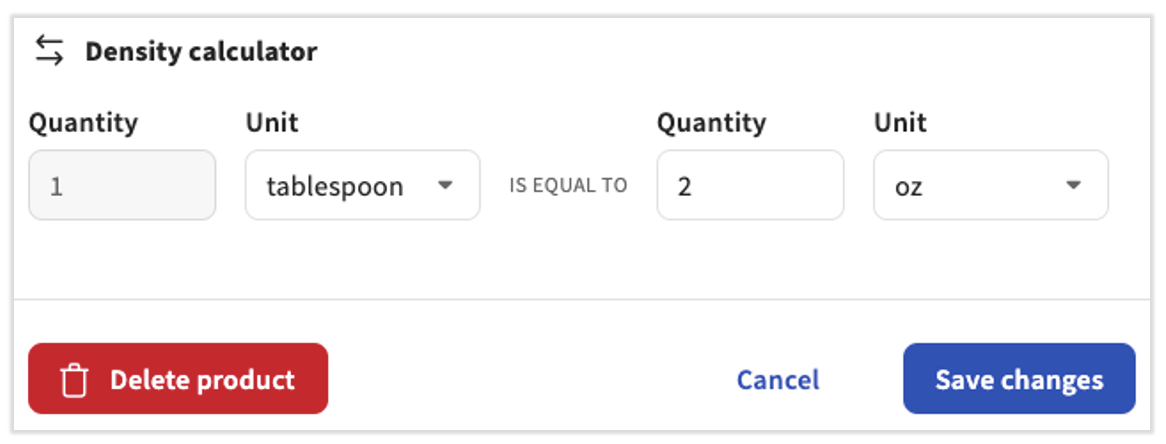Click the Delete product text label
The image size is (1166, 444).
click(x=202, y=380)
